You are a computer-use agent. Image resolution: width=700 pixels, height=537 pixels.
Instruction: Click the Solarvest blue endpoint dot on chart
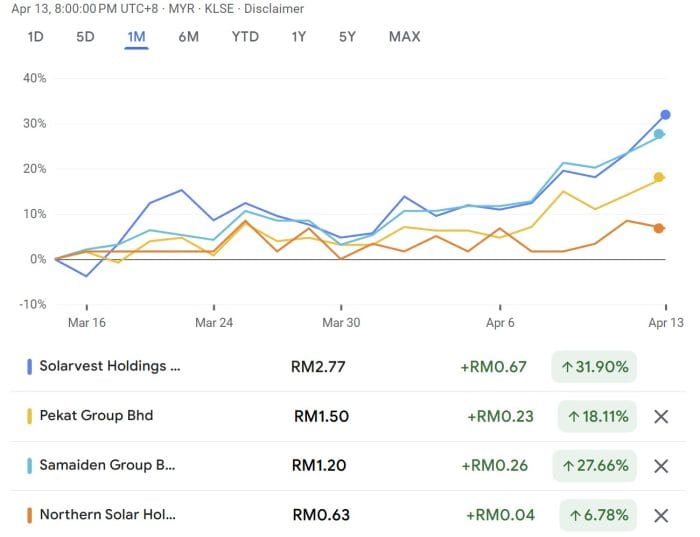[665, 115]
